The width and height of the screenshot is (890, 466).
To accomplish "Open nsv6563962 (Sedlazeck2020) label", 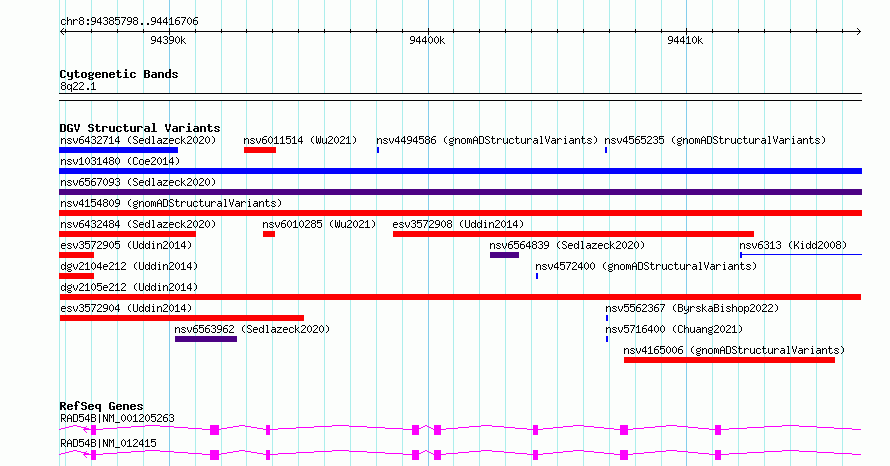I will (x=252, y=329).
